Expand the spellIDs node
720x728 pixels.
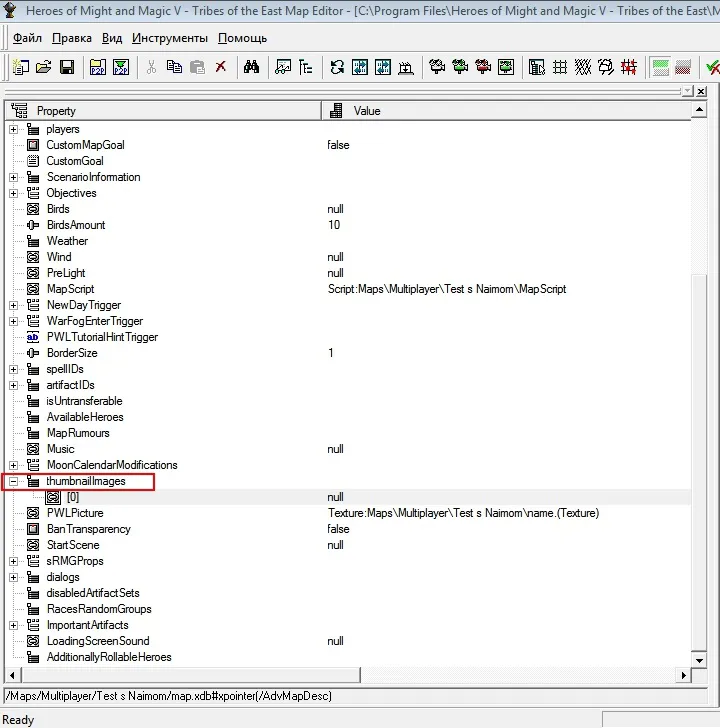tap(13, 369)
